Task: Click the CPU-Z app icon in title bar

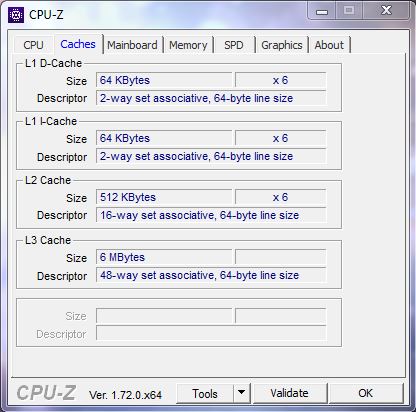Action: click(x=16, y=14)
